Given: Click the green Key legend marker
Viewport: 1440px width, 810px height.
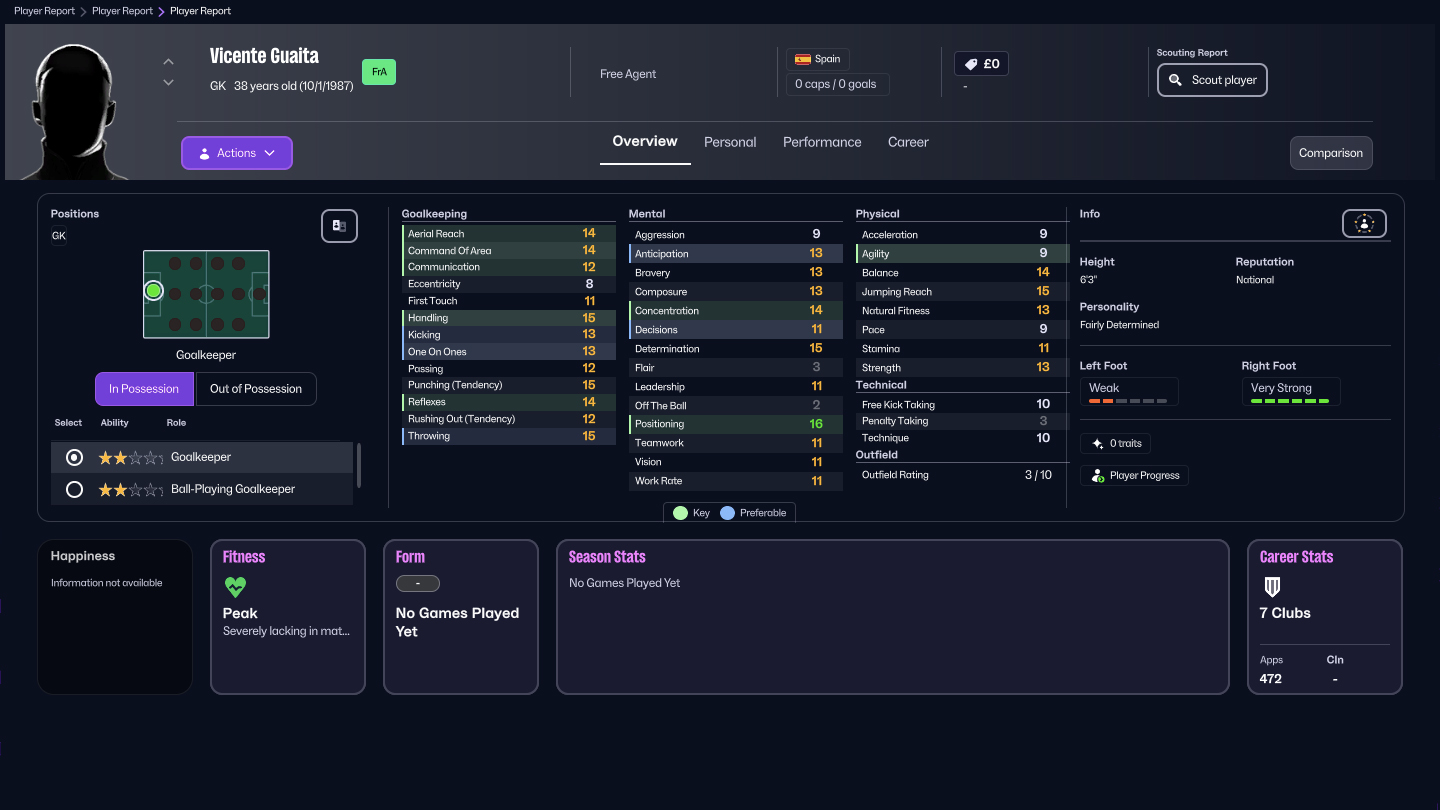Looking at the screenshot, I should tap(680, 513).
